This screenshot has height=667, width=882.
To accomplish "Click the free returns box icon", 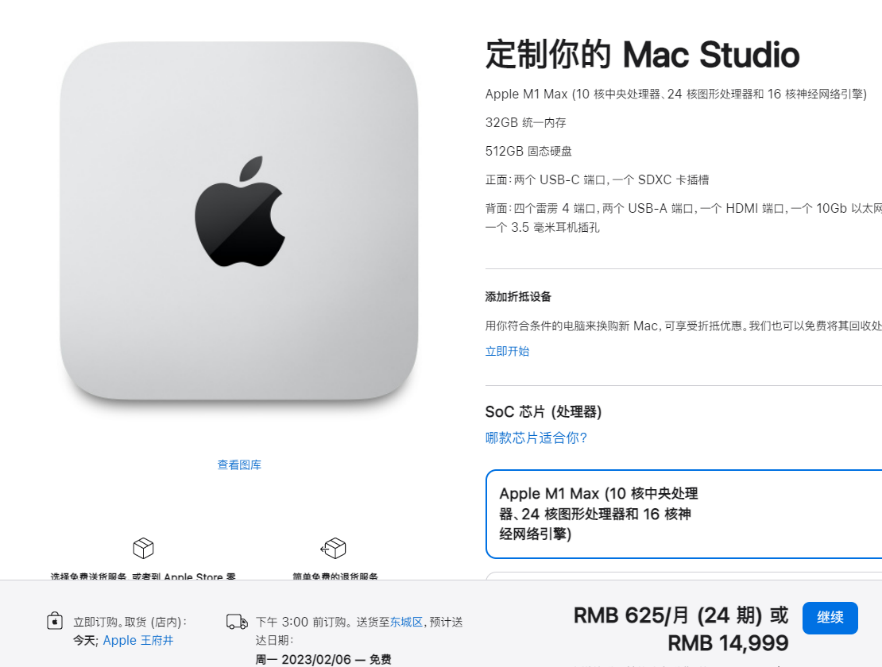I will click(x=334, y=548).
